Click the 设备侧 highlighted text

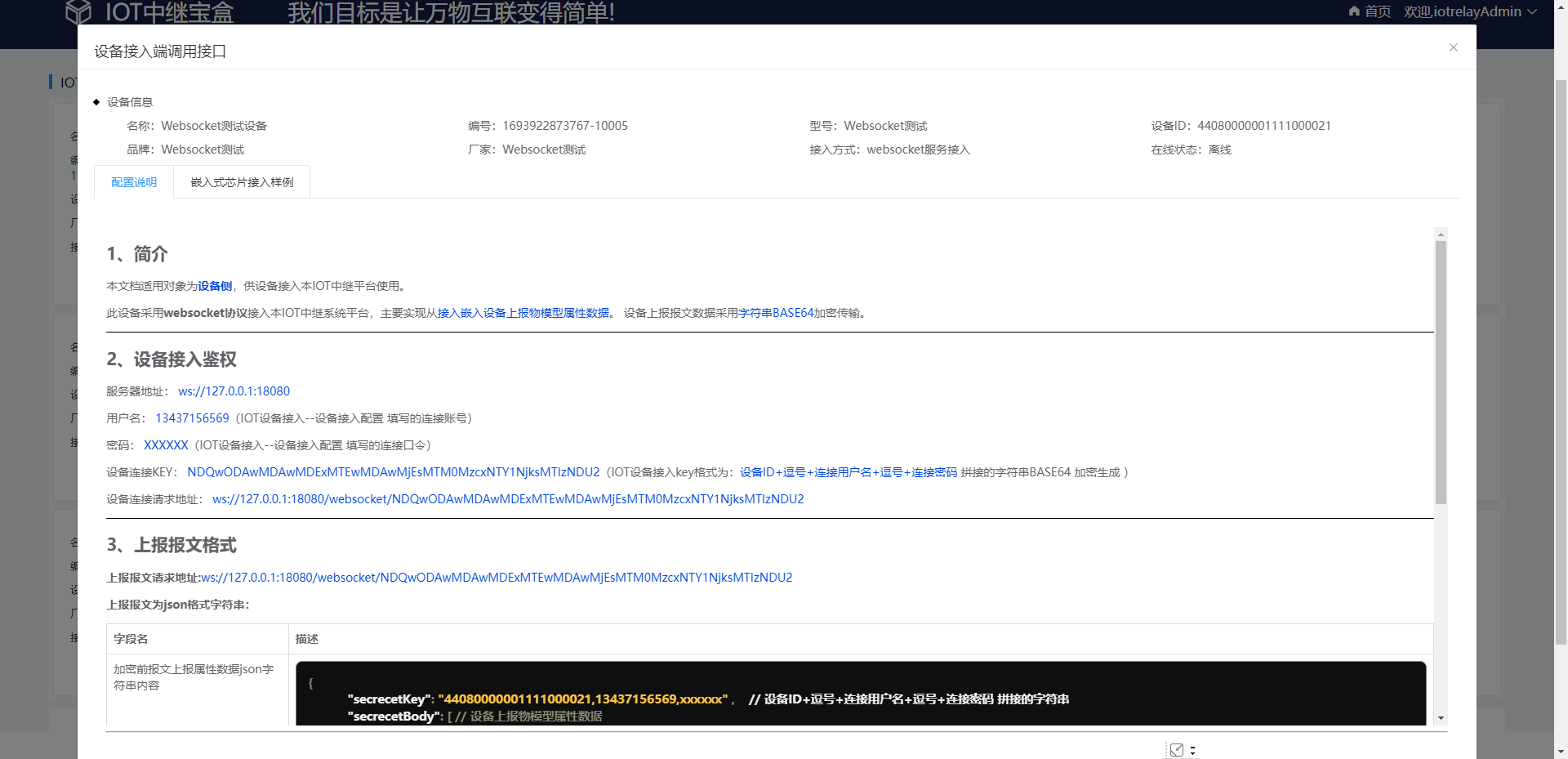[x=215, y=285]
